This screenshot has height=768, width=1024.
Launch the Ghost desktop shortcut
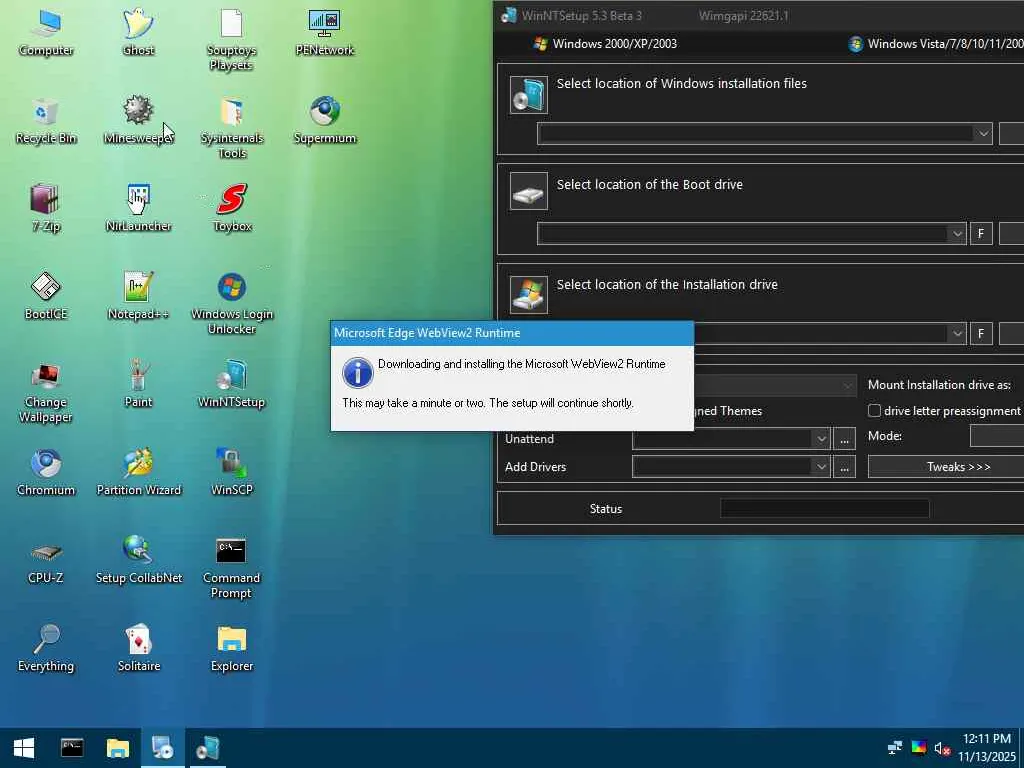point(138,33)
